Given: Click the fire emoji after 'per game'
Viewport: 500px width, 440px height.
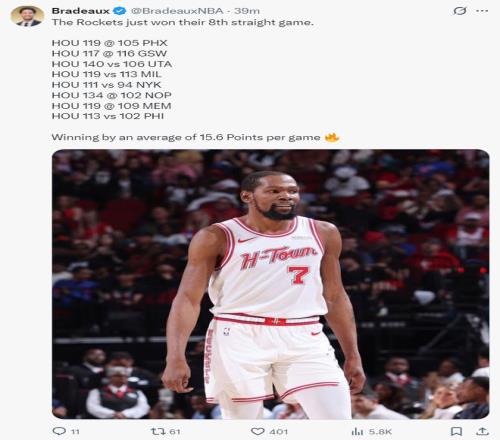Looking at the screenshot, I should pos(332,137).
